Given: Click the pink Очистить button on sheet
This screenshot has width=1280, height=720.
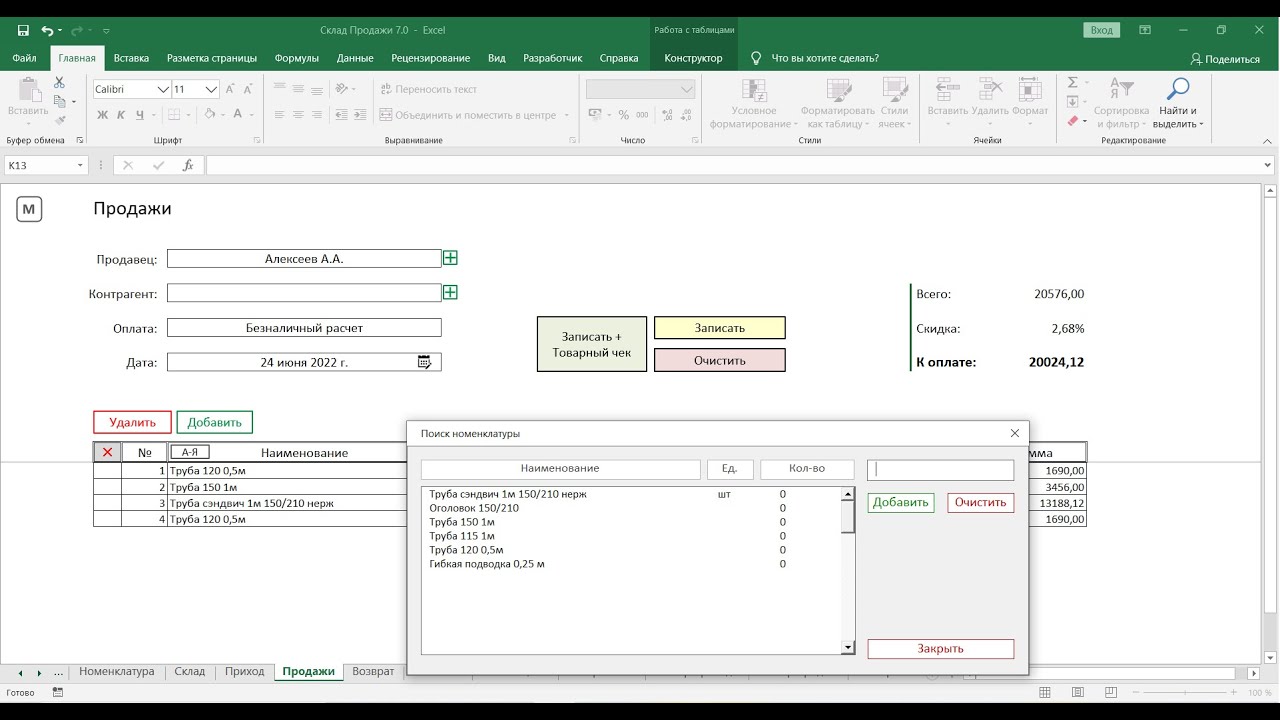Looking at the screenshot, I should (720, 360).
